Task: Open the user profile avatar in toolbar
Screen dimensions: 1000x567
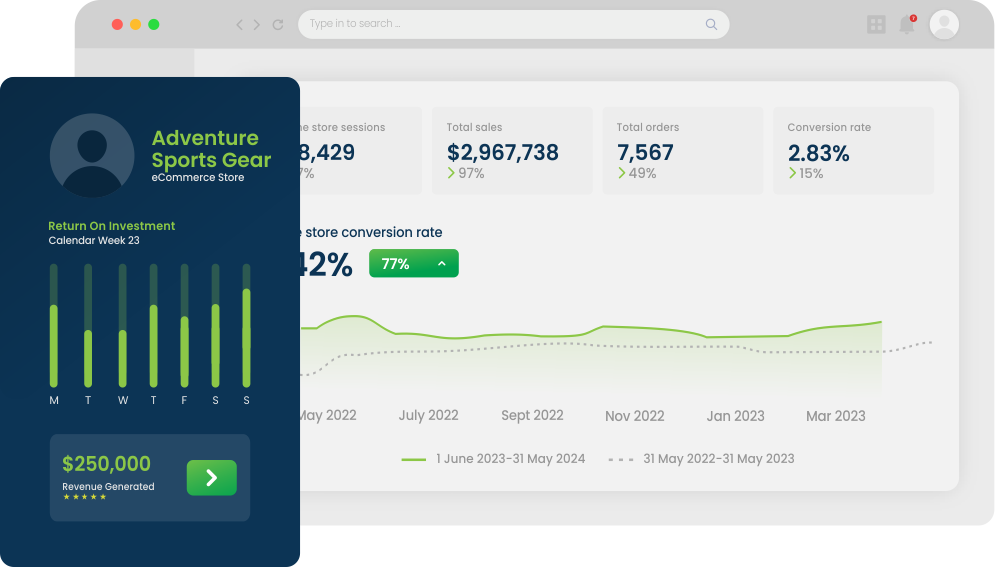Action: (944, 25)
